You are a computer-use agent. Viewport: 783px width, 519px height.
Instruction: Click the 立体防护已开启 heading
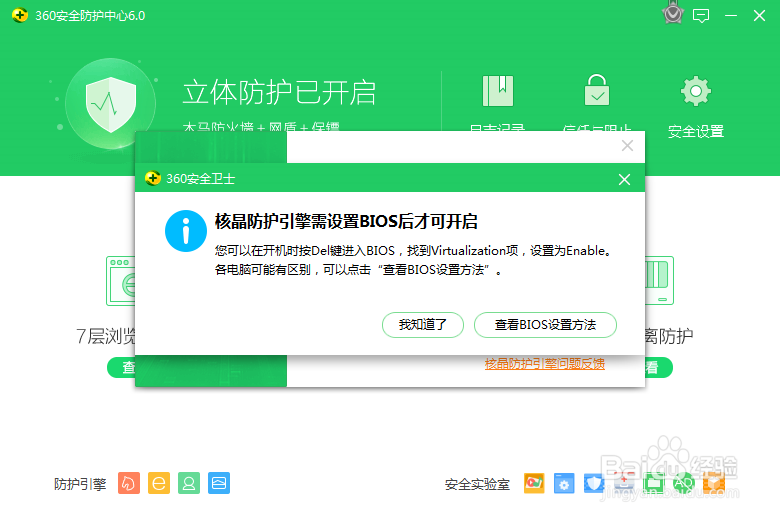[279, 93]
